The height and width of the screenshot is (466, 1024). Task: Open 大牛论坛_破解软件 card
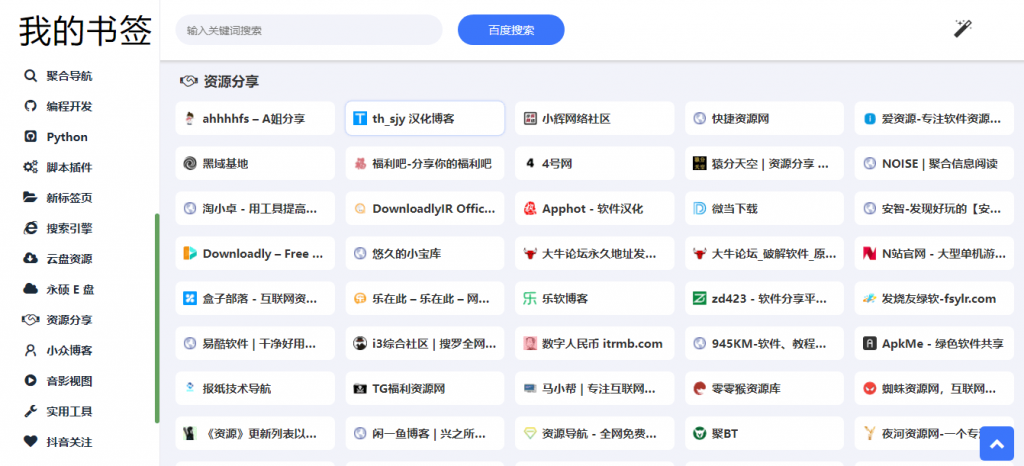click(x=764, y=253)
